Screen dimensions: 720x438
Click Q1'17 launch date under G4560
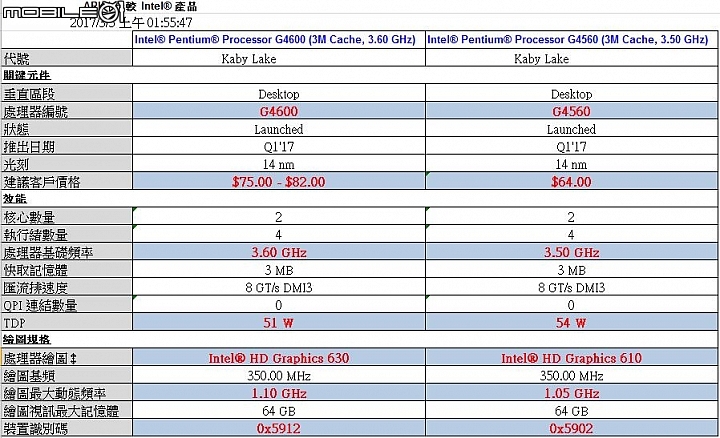tap(571, 147)
